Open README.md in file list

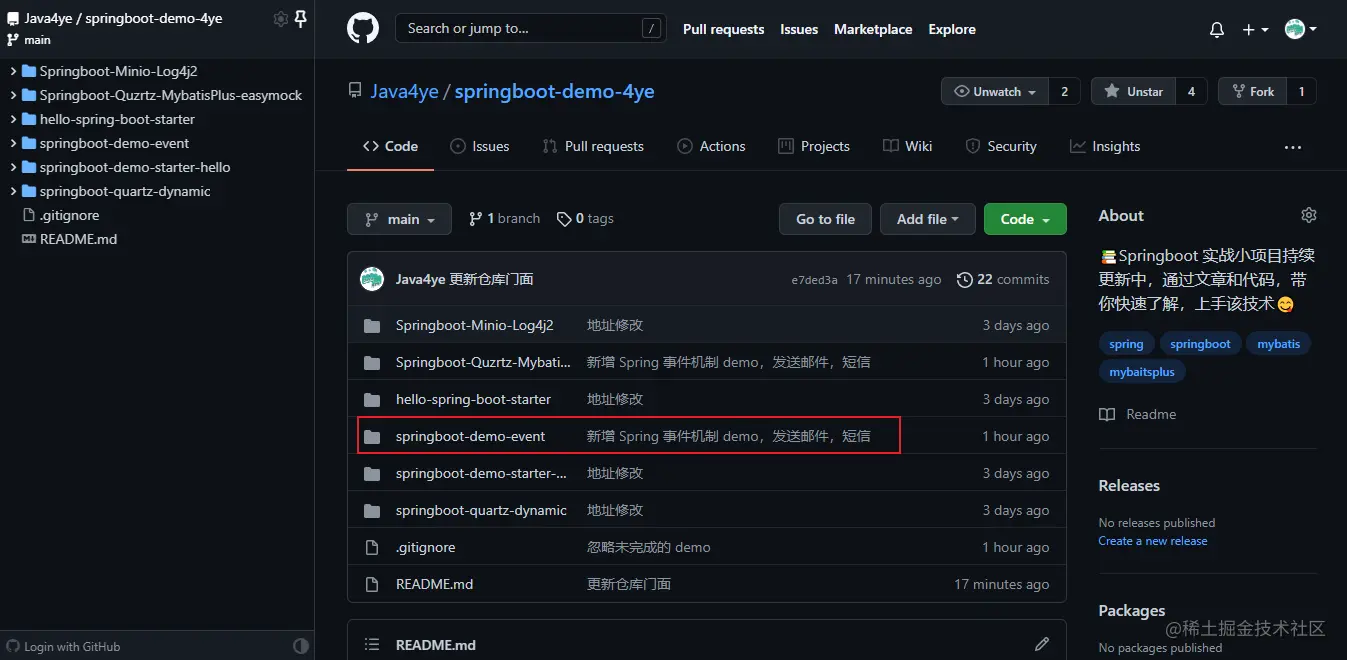(x=434, y=584)
